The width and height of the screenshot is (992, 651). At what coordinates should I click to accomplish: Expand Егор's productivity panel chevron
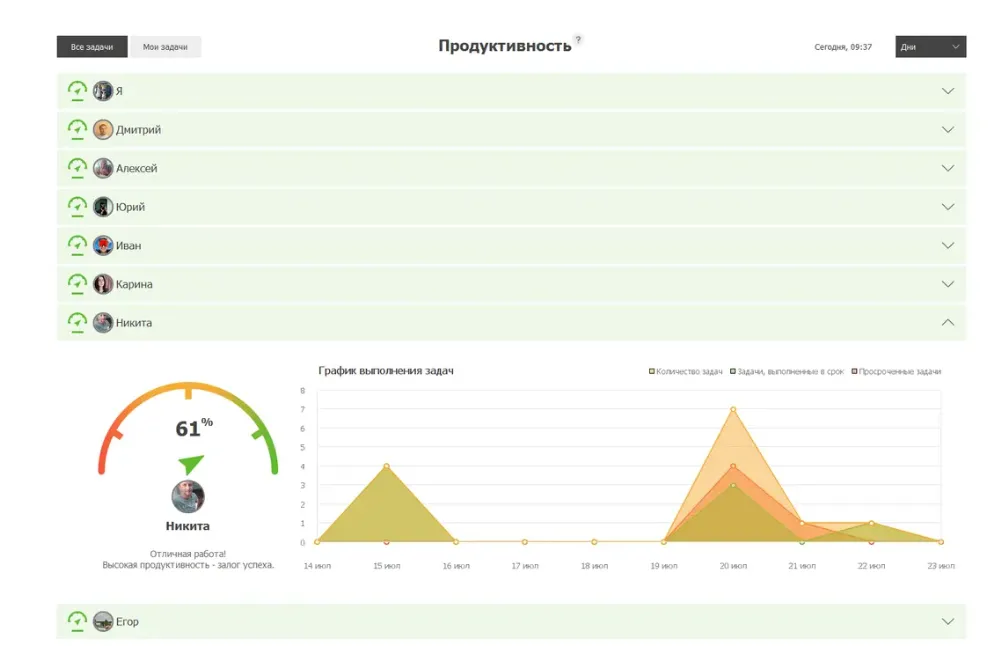click(x=948, y=622)
